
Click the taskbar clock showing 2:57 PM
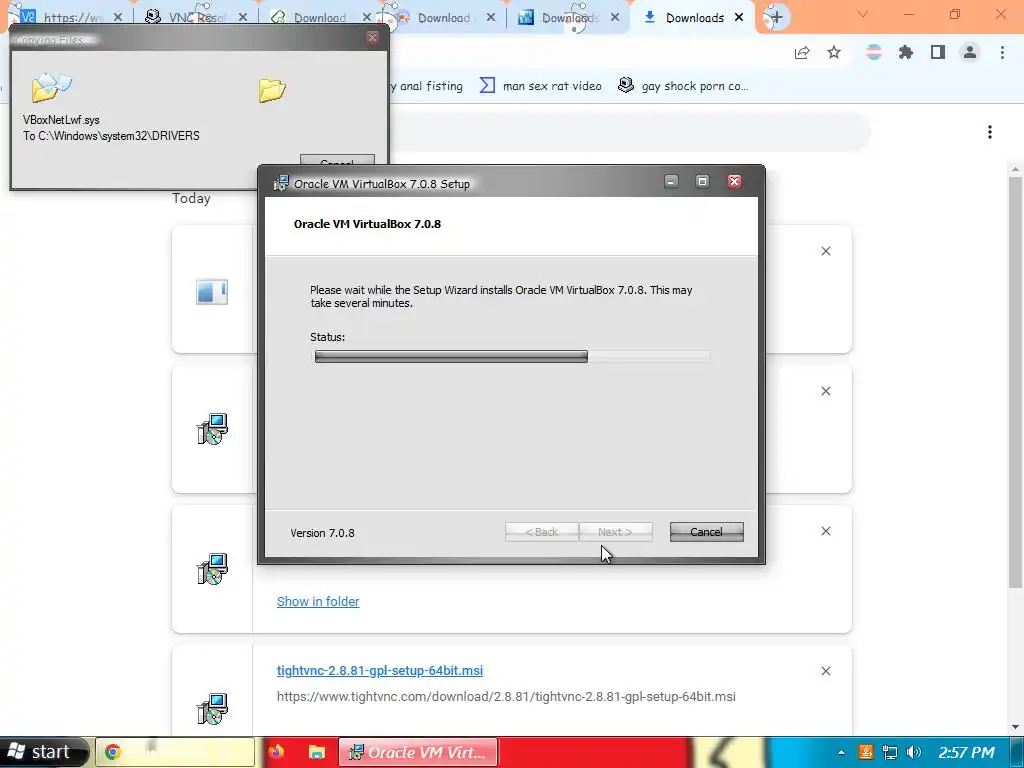point(967,752)
